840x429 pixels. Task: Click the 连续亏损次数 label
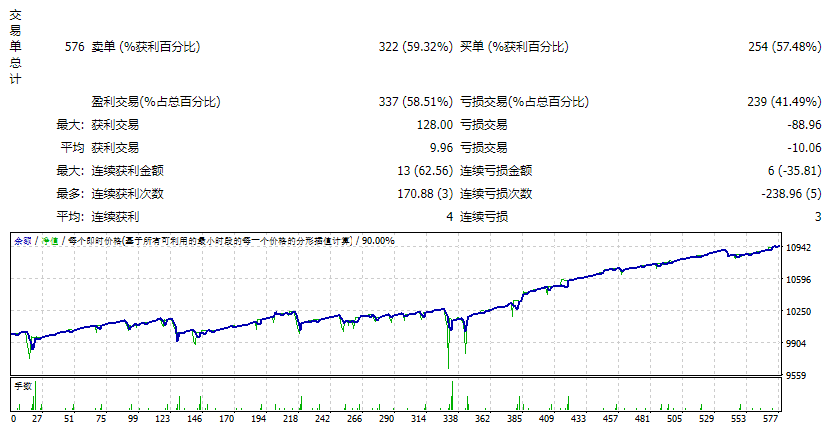coord(496,194)
